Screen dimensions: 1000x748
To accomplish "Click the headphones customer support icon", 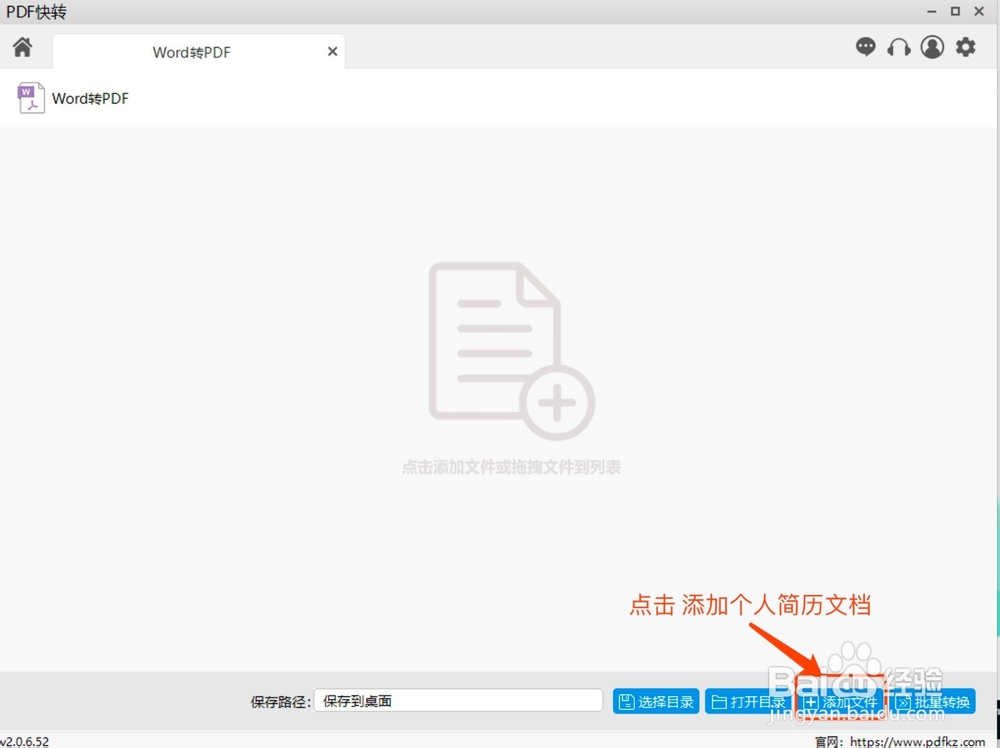I will click(x=899, y=46).
